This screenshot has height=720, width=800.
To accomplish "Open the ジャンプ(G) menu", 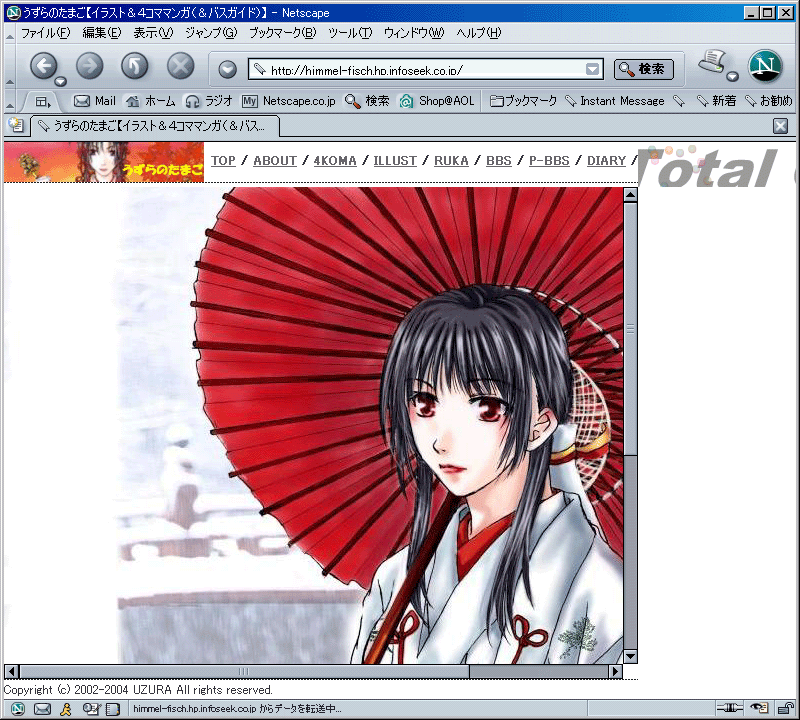I will pyautogui.click(x=211, y=33).
